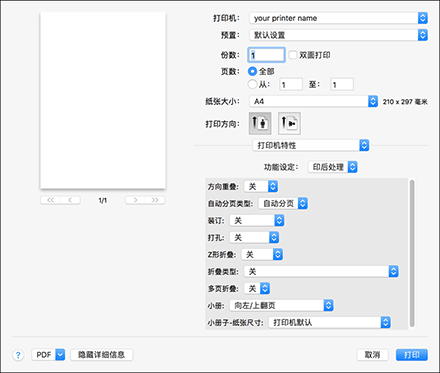Click the 取消 cancel button
Image resolution: width=440 pixels, height=373 pixels.
point(372,355)
